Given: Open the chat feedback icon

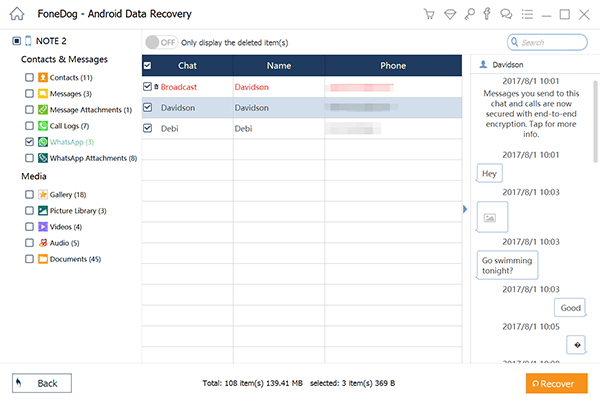Looking at the screenshot, I should [506, 14].
